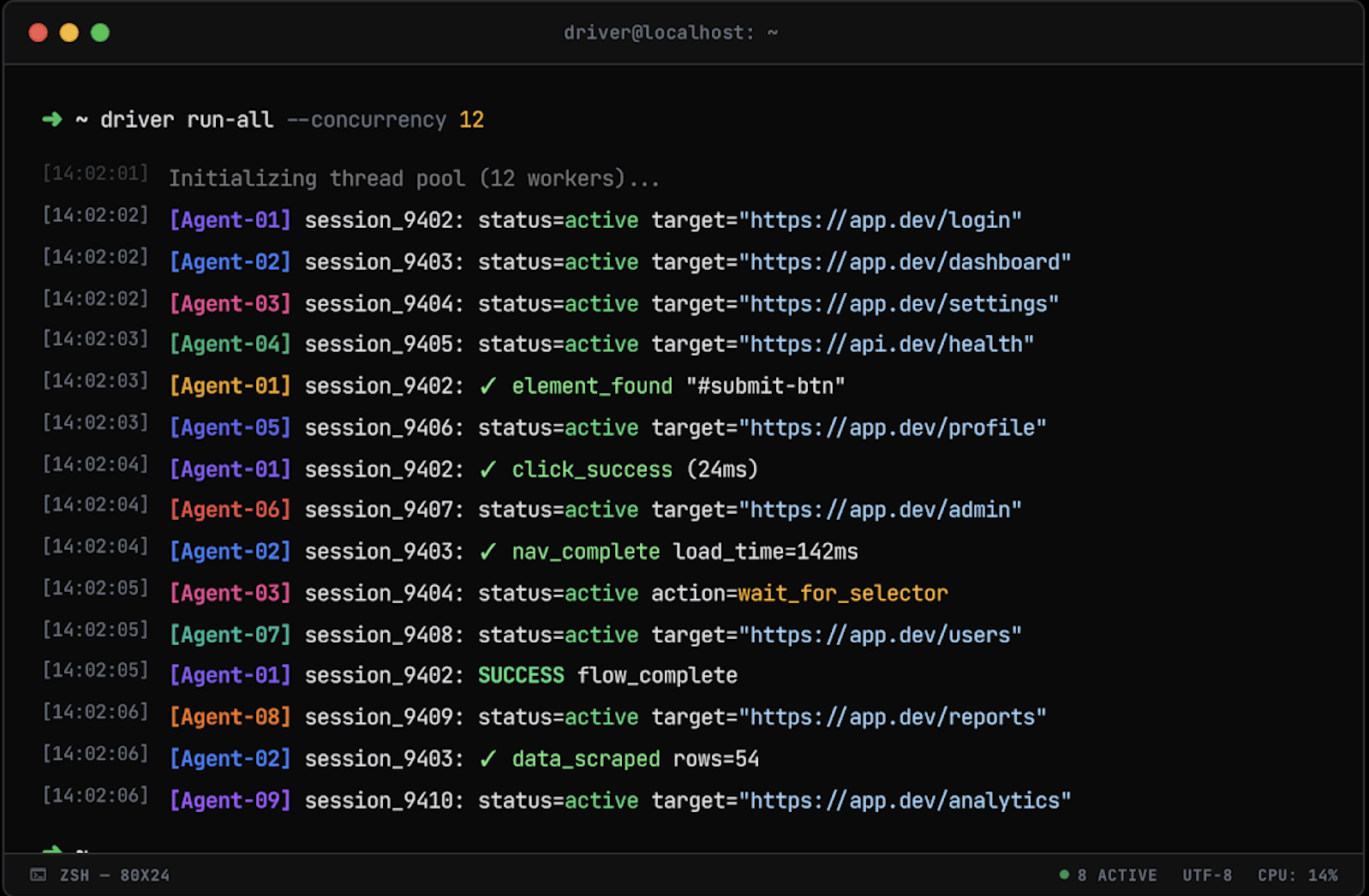
Task: Click the concurrency value 12 in command
Action: [471, 120]
